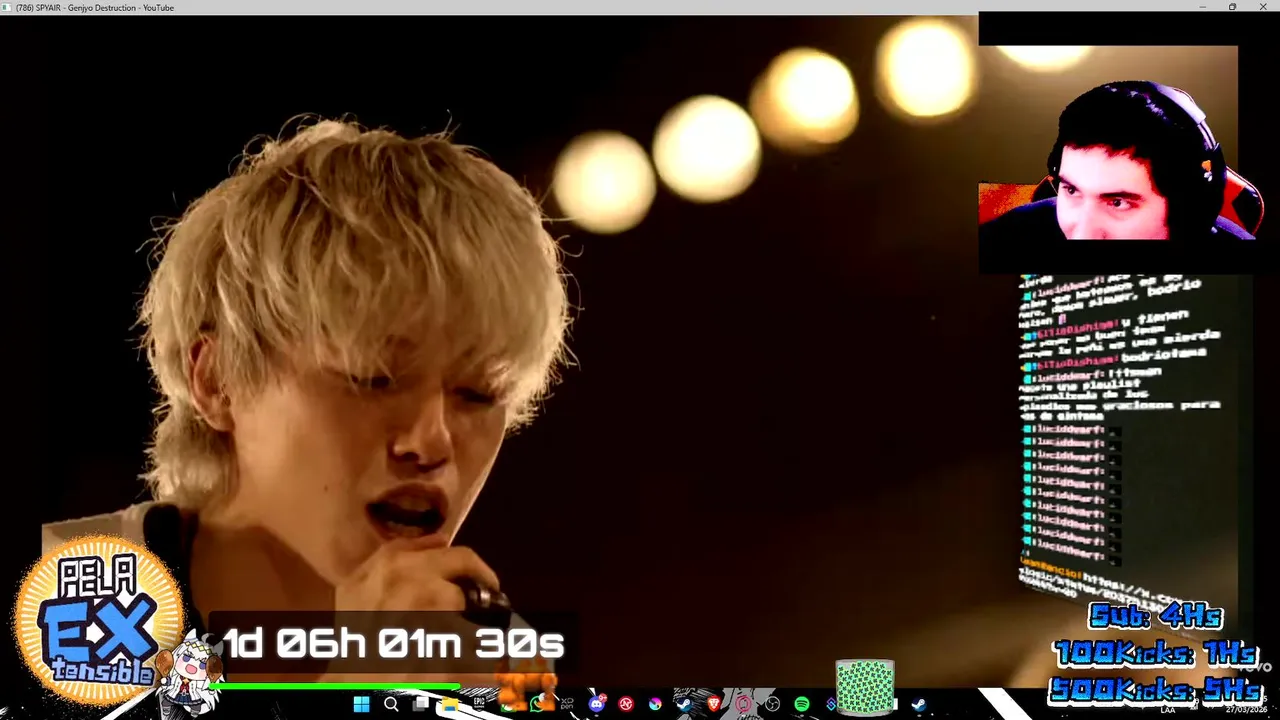The image size is (1280, 720).
Task: Maximize or restore the YouTube window
Action: click(x=1232, y=7)
